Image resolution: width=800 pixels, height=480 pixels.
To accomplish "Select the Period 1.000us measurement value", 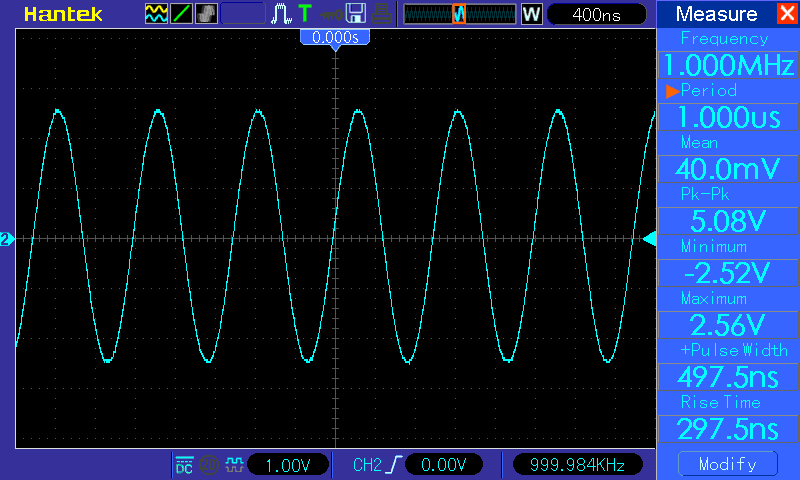I will click(728, 117).
